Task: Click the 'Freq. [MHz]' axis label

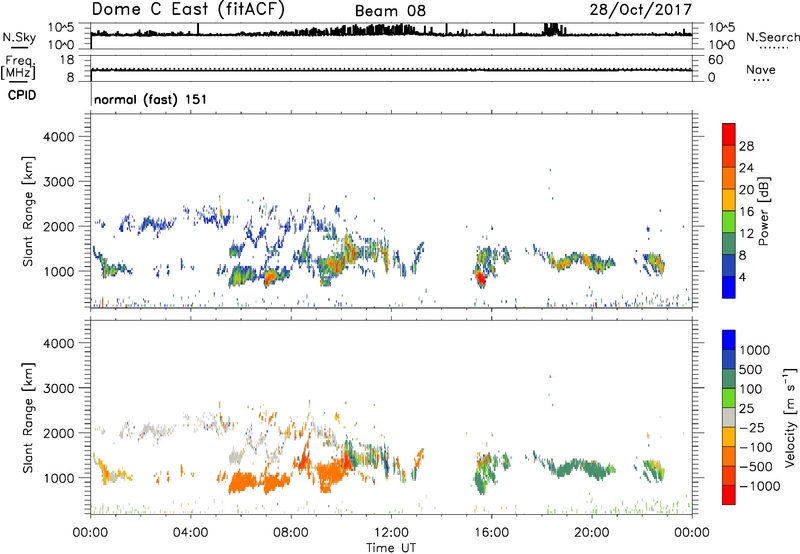Action: (18, 67)
